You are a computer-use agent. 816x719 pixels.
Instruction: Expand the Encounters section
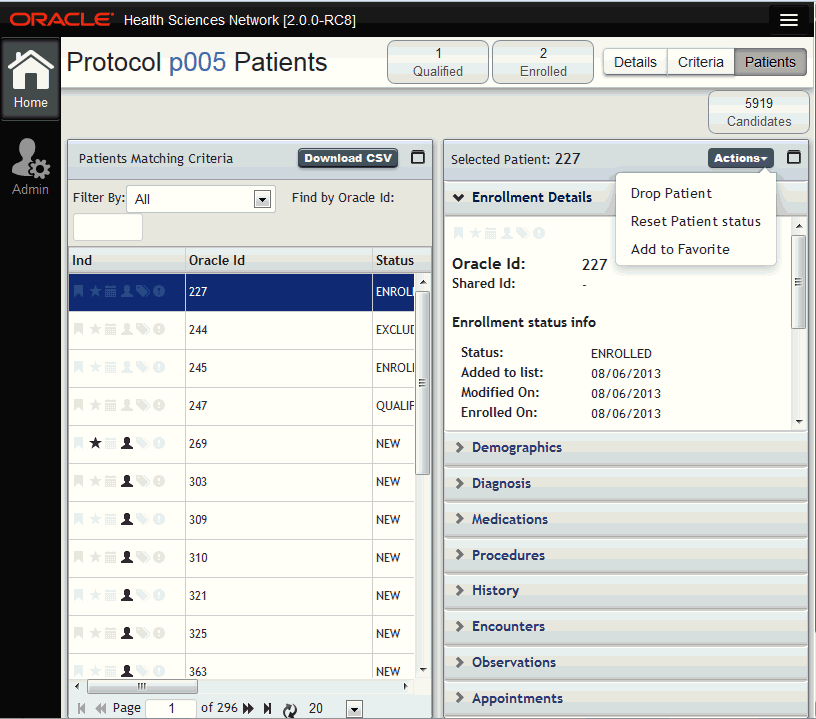[460, 626]
